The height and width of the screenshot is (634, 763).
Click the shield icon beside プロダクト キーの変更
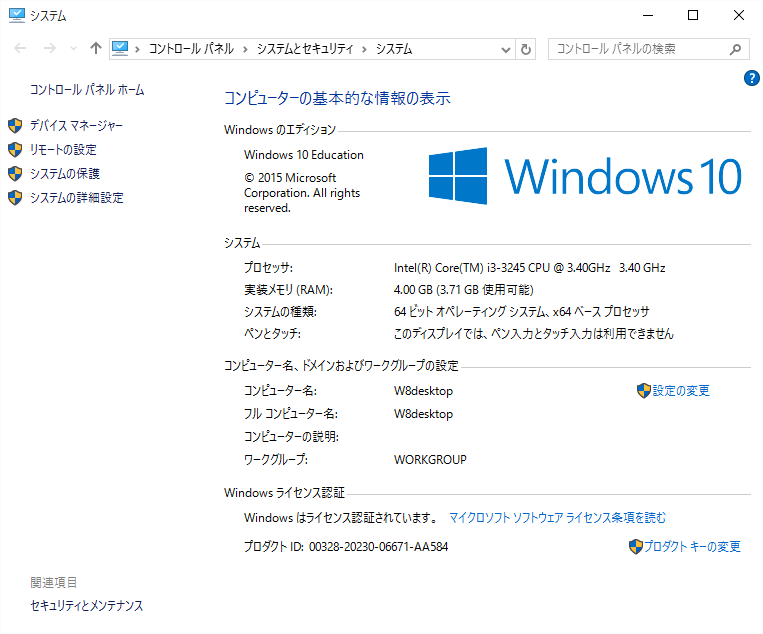635,547
